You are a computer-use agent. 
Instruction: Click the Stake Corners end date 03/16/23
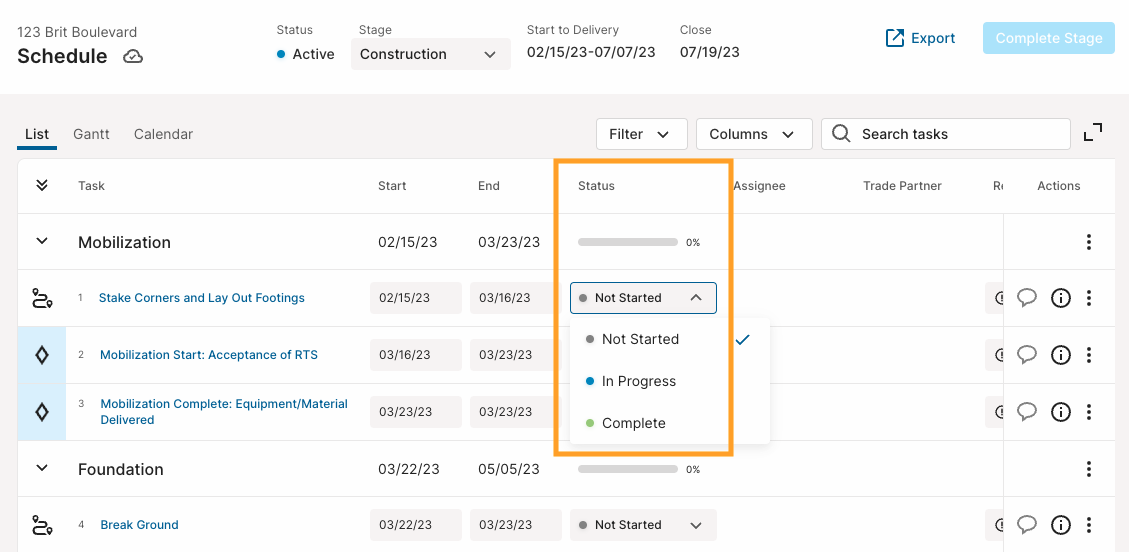[x=516, y=298]
